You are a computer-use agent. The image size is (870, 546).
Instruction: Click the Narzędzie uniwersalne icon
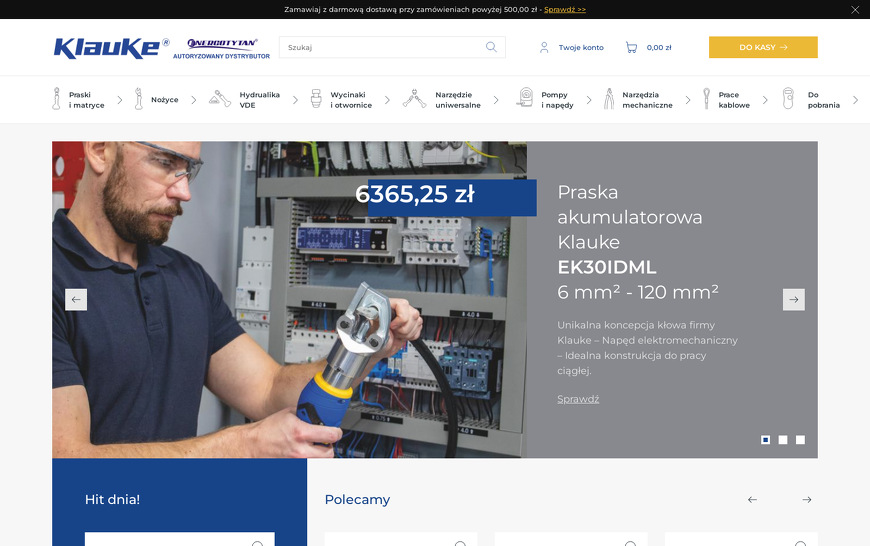tap(414, 99)
